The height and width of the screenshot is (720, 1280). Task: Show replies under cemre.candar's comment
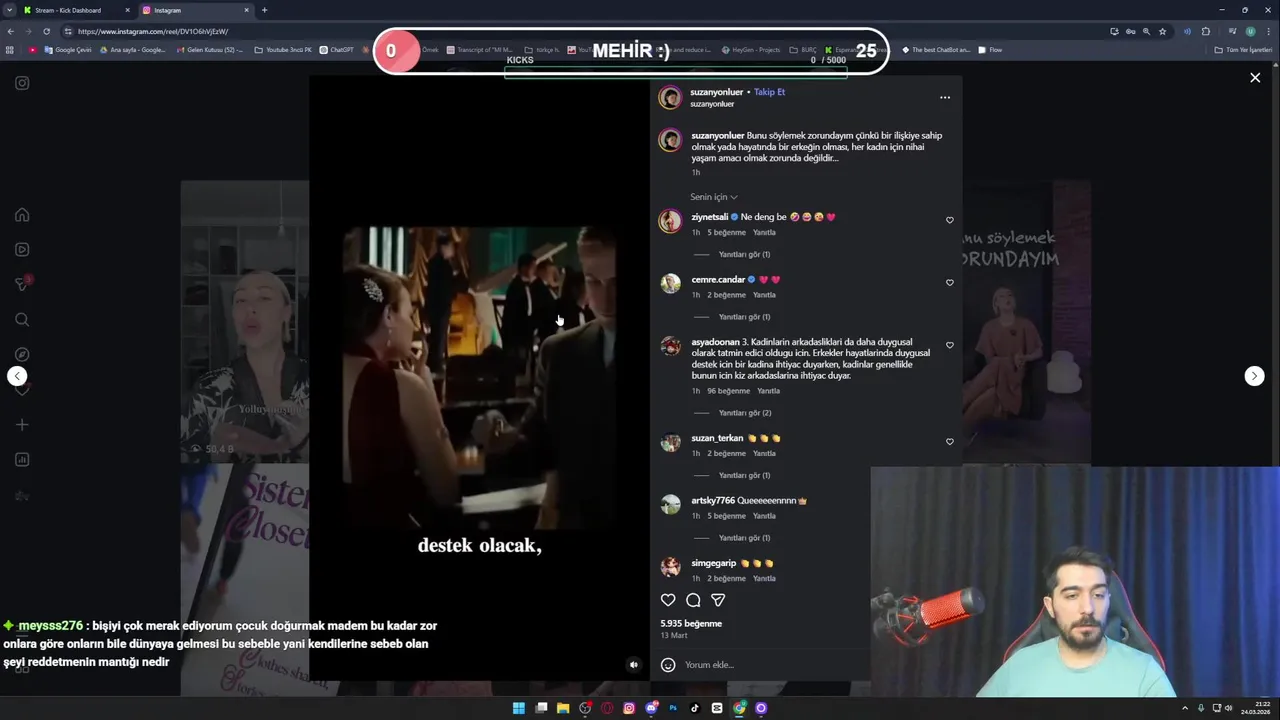[x=744, y=317]
